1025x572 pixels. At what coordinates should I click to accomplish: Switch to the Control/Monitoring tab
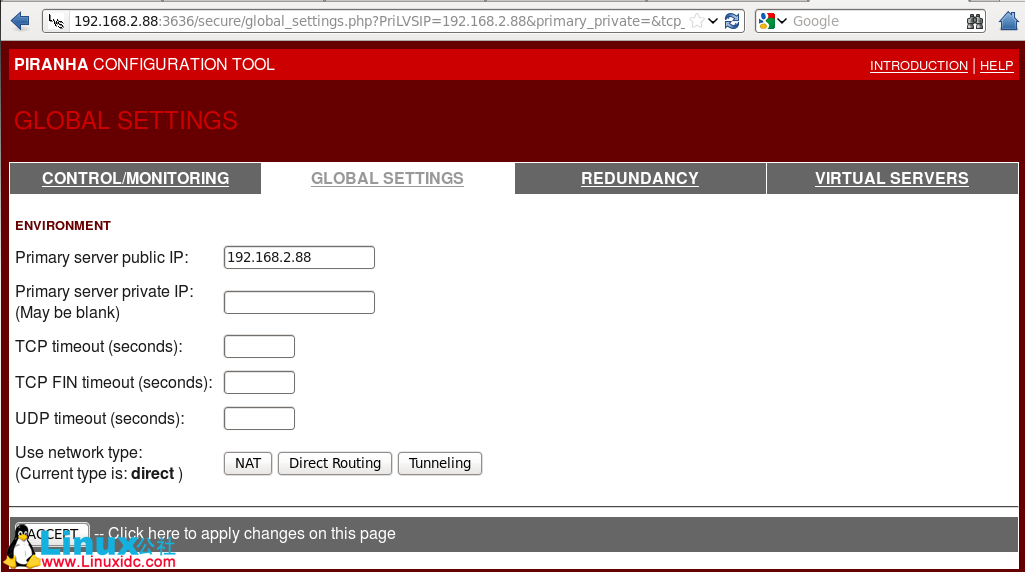click(135, 178)
